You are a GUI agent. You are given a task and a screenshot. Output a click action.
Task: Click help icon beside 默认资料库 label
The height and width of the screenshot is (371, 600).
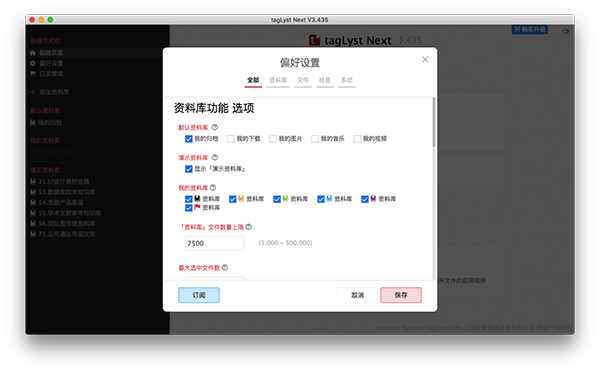(x=215, y=127)
